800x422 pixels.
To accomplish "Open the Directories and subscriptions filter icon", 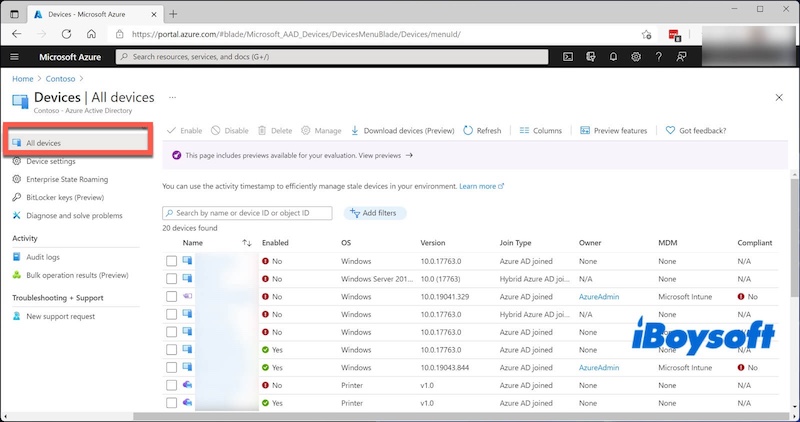I will [591, 57].
